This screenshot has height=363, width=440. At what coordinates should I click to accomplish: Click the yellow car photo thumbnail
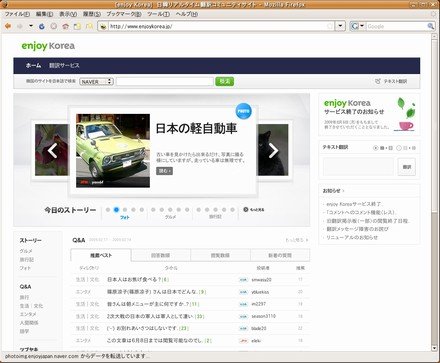click(x=113, y=151)
